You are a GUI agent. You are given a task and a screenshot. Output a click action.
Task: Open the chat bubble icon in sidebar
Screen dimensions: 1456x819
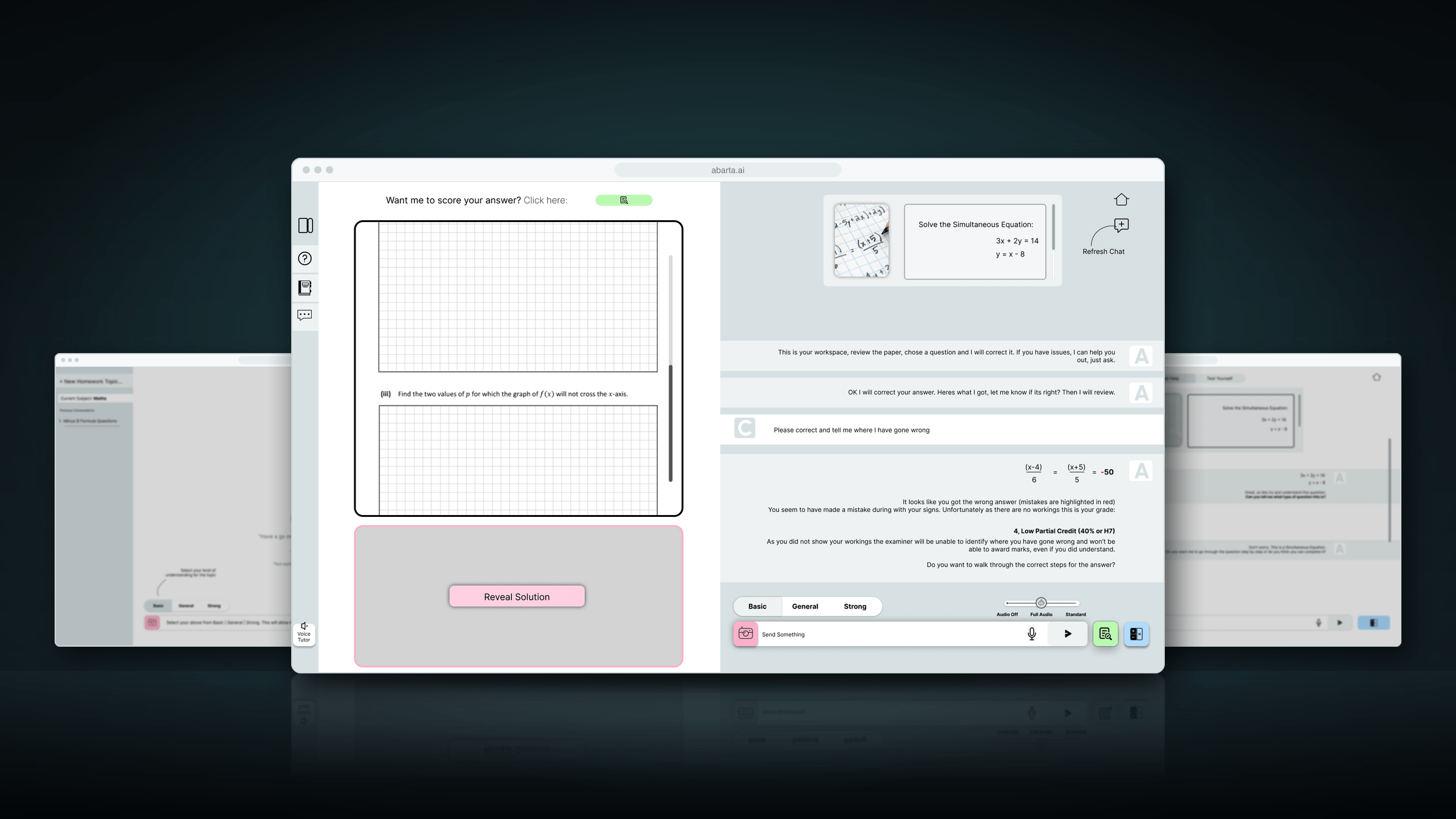coord(305,315)
